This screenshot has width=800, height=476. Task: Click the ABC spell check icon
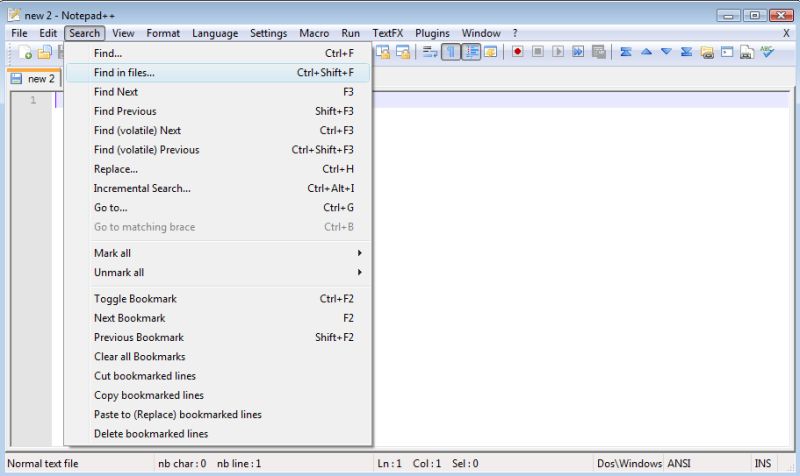click(767, 52)
